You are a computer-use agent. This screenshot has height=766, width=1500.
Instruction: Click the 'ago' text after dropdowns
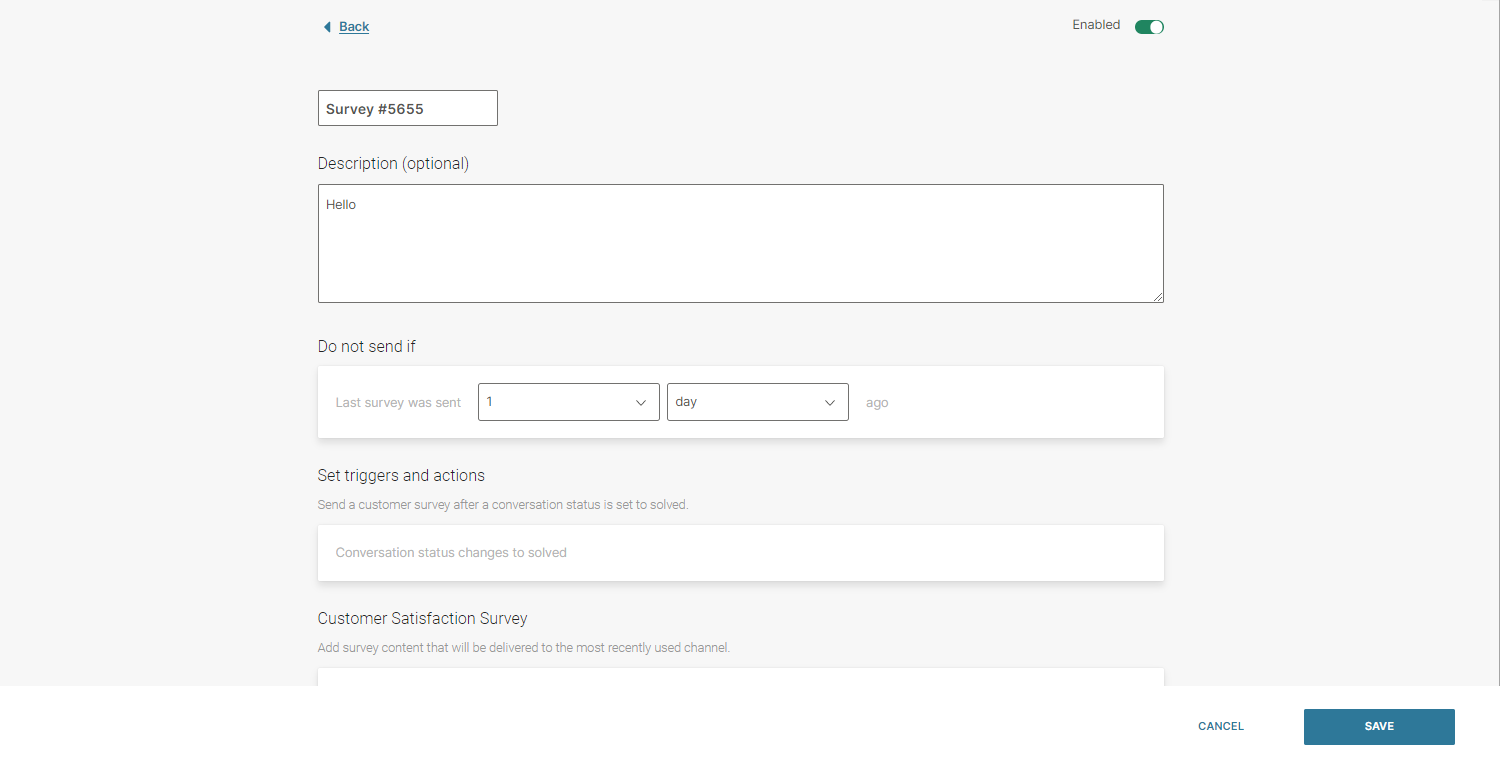pos(877,403)
